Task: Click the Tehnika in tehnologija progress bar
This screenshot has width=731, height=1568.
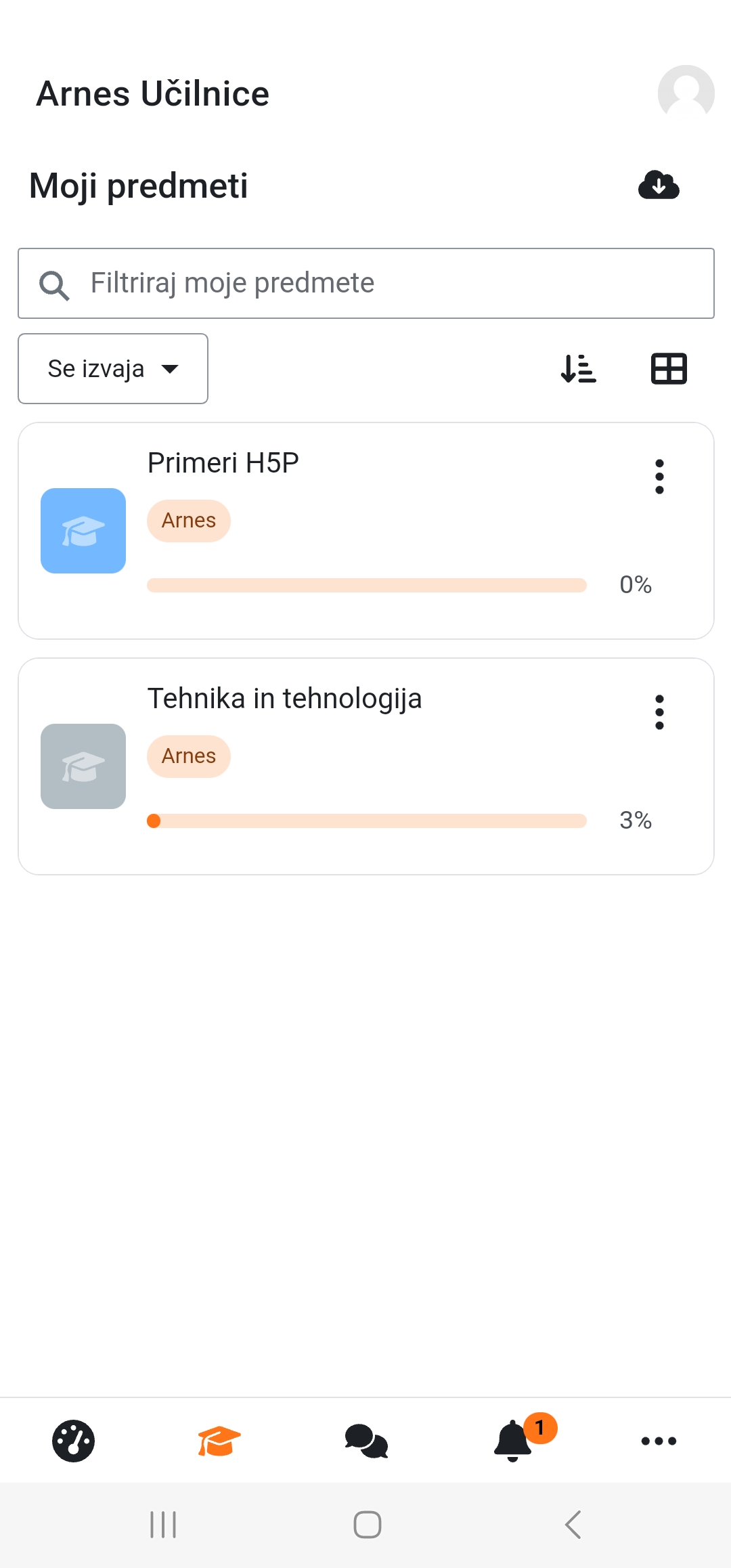Action: 367,821
